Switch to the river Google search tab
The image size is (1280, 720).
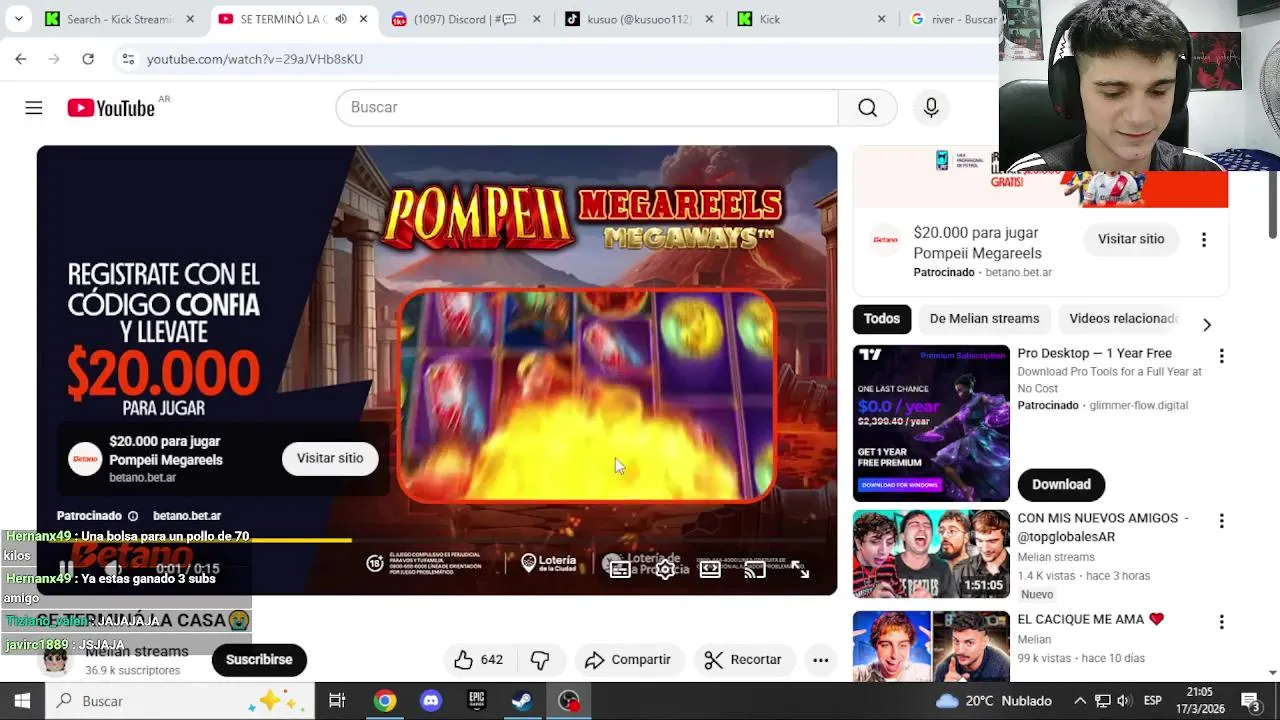click(953, 19)
